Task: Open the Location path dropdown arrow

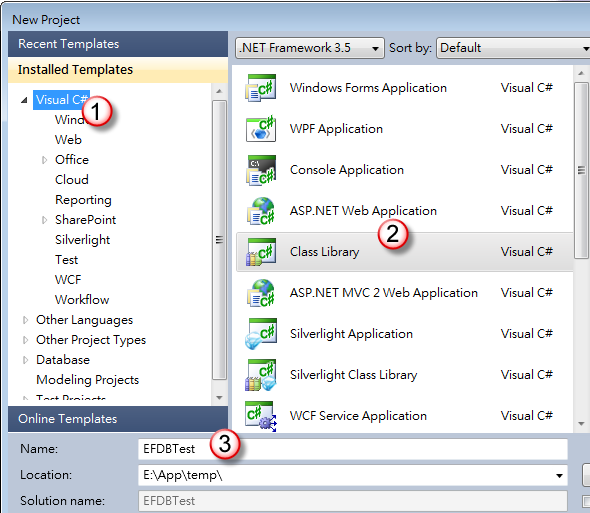Action: click(x=559, y=476)
